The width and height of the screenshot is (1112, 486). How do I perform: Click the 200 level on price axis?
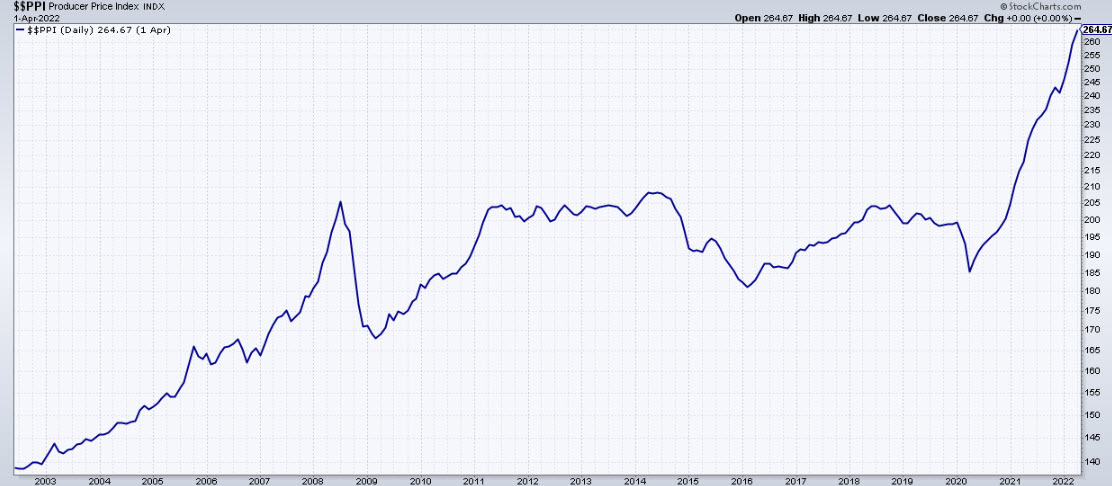pyautogui.click(x=1091, y=219)
